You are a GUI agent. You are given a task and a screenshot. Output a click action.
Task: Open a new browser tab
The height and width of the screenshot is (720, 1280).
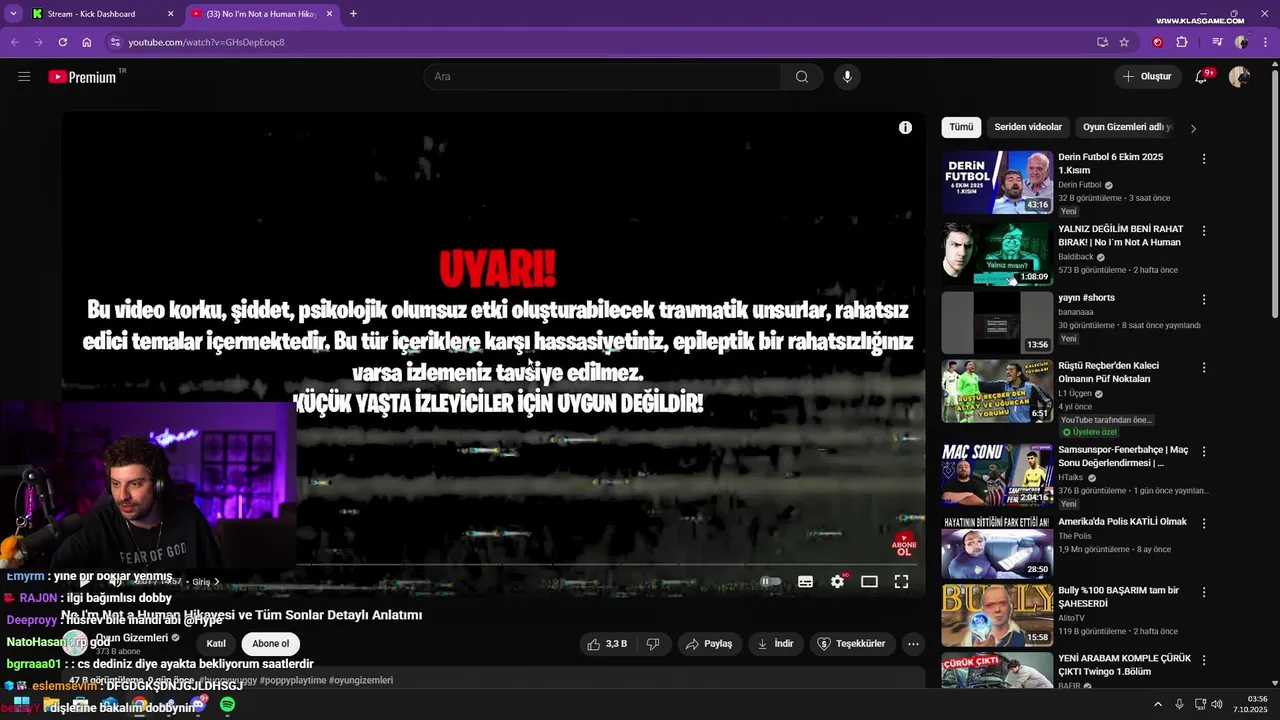coord(353,14)
